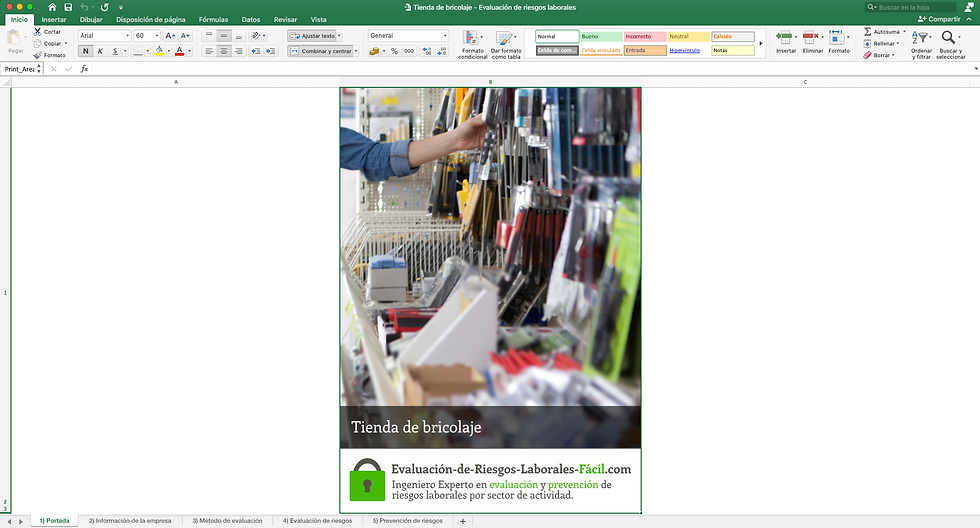Open sheet 2) Información de la empresa

[130, 521]
